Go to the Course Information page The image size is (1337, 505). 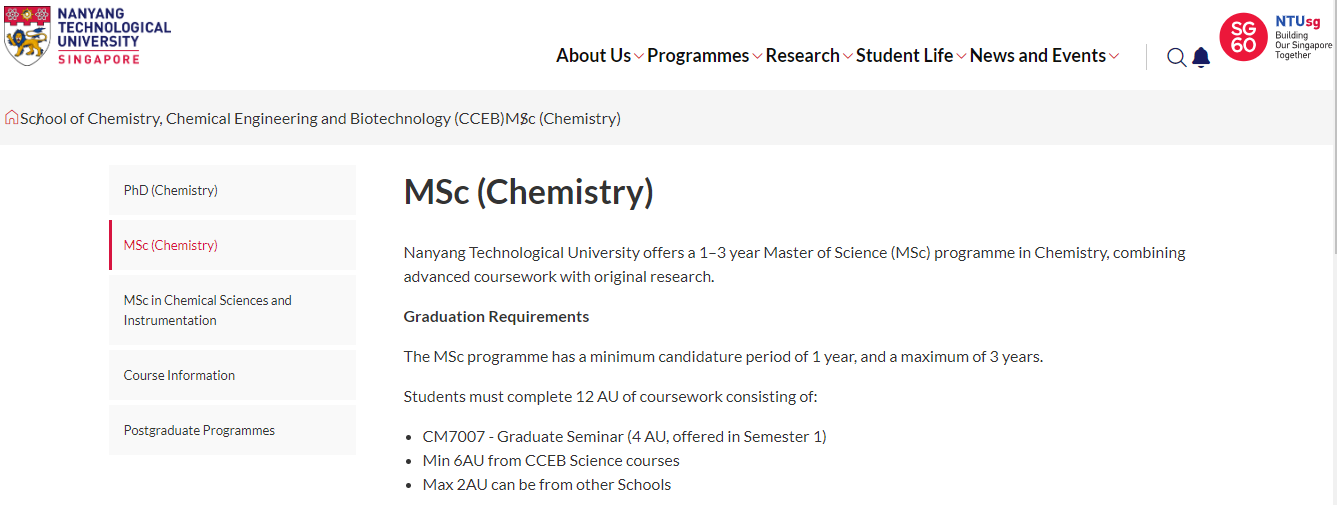(232, 375)
